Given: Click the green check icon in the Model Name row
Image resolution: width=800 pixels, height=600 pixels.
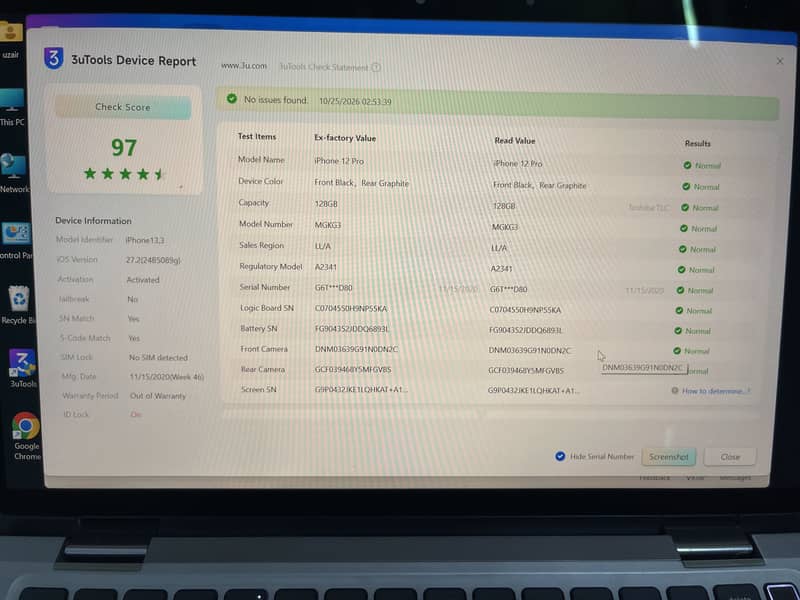Looking at the screenshot, I should click(687, 165).
